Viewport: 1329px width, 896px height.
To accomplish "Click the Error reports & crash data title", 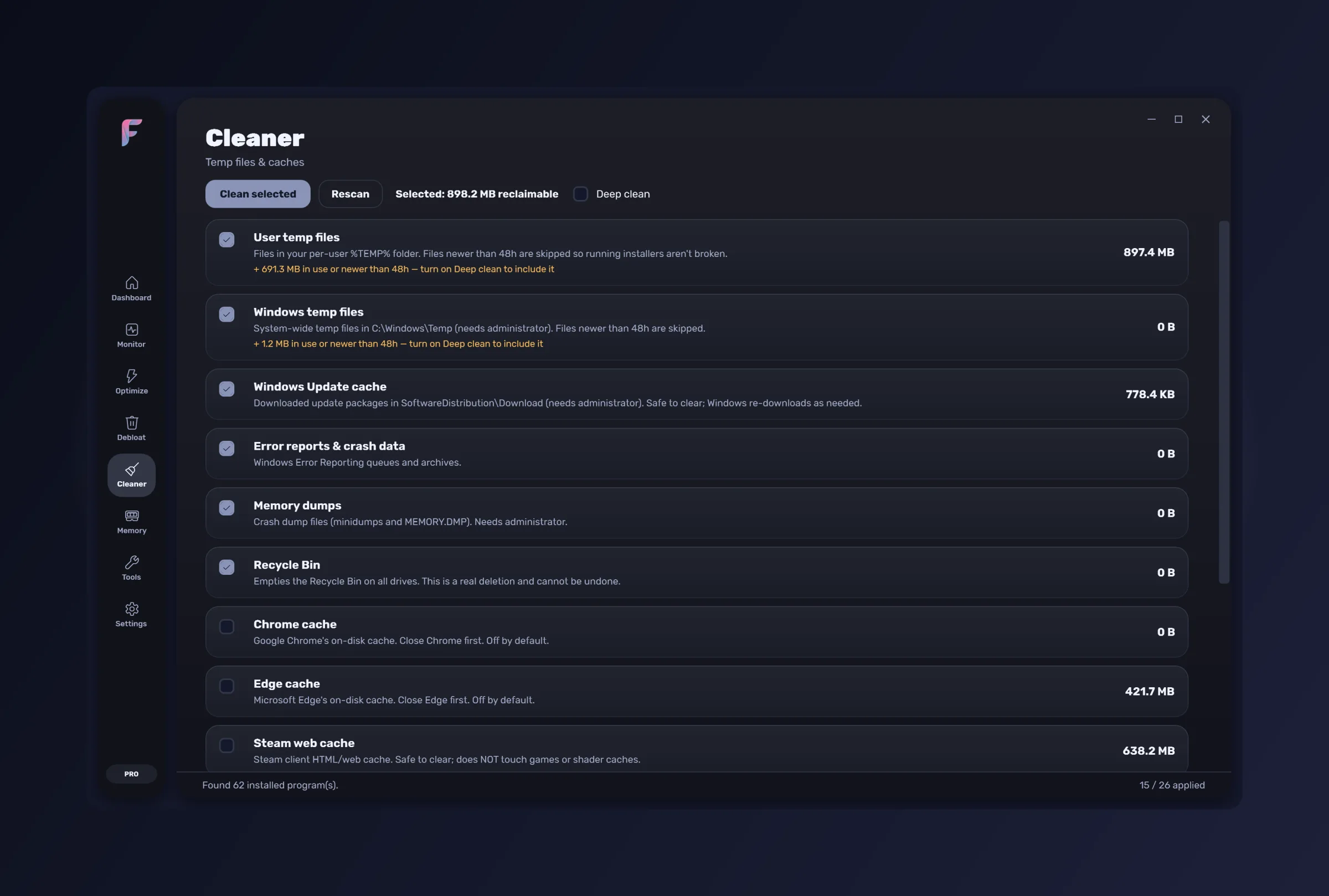I will click(329, 446).
